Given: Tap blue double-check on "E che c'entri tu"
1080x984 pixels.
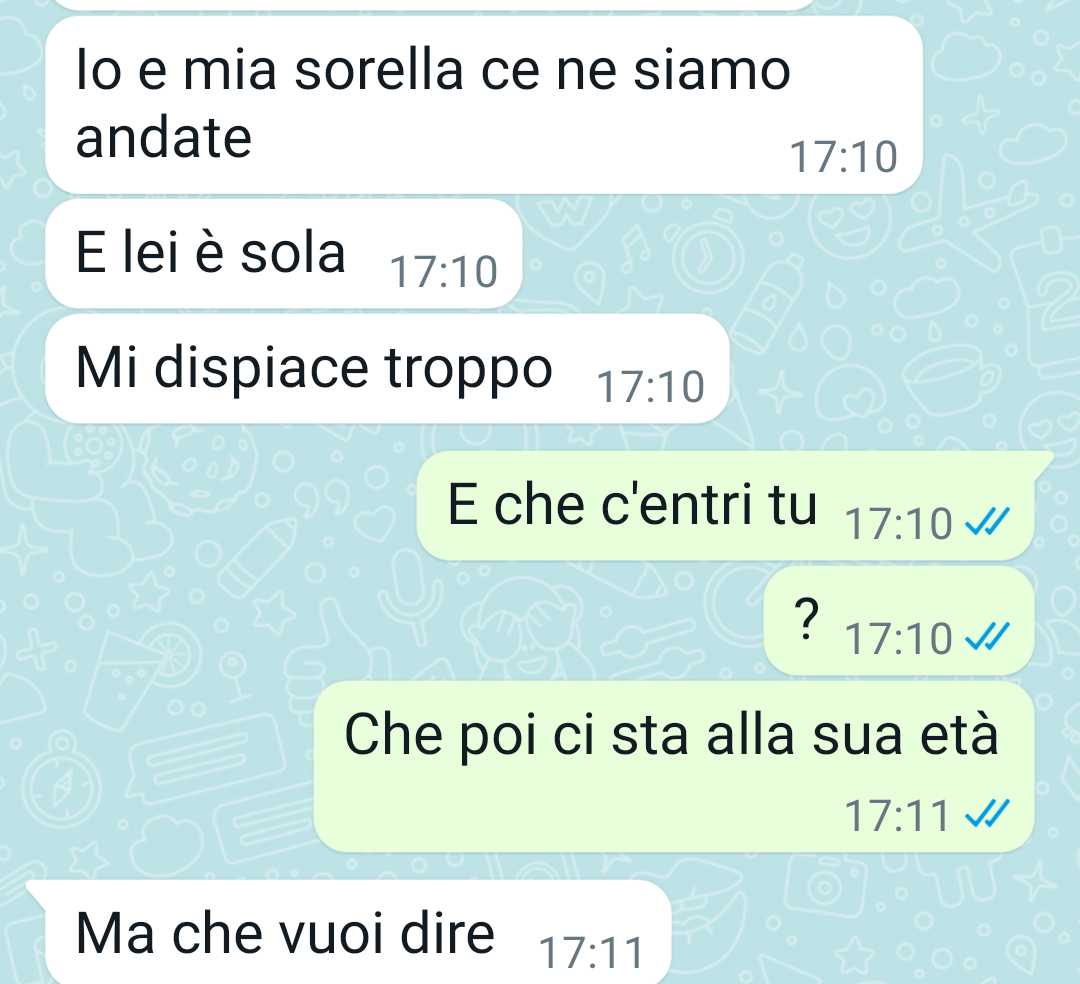Looking at the screenshot, I should pyautogui.click(x=987, y=521).
